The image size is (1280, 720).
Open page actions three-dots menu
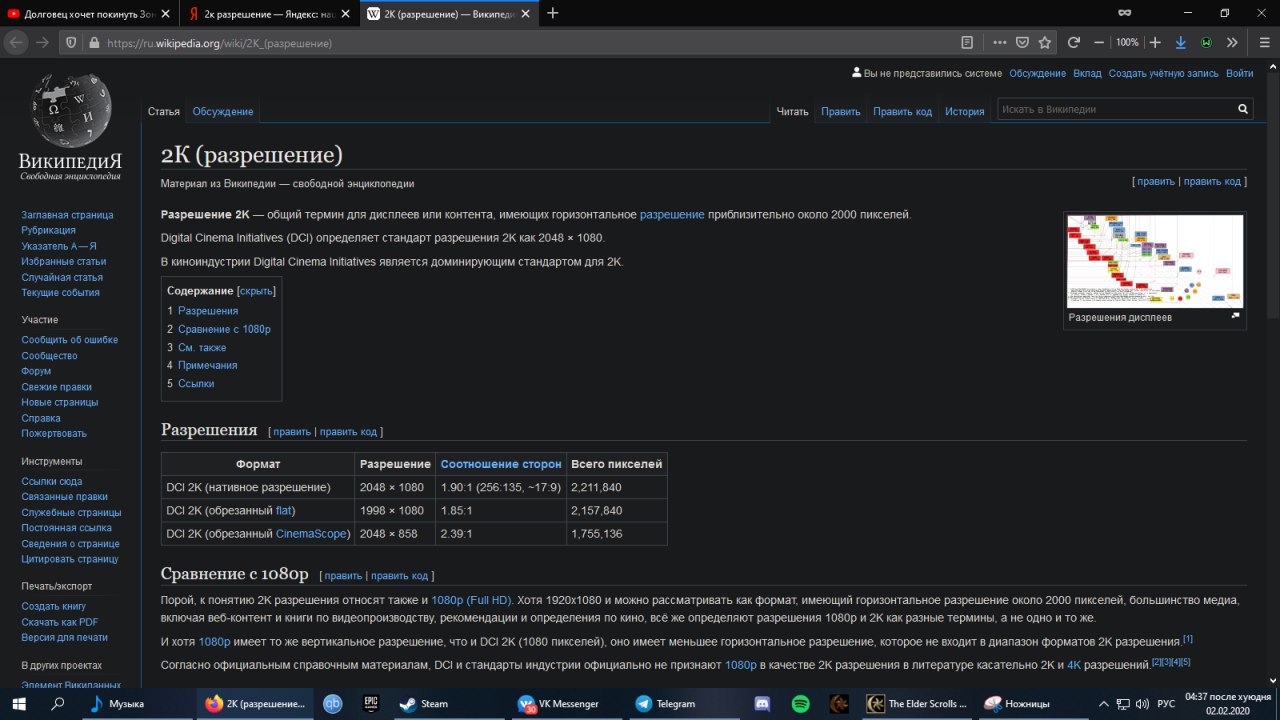(x=1000, y=43)
